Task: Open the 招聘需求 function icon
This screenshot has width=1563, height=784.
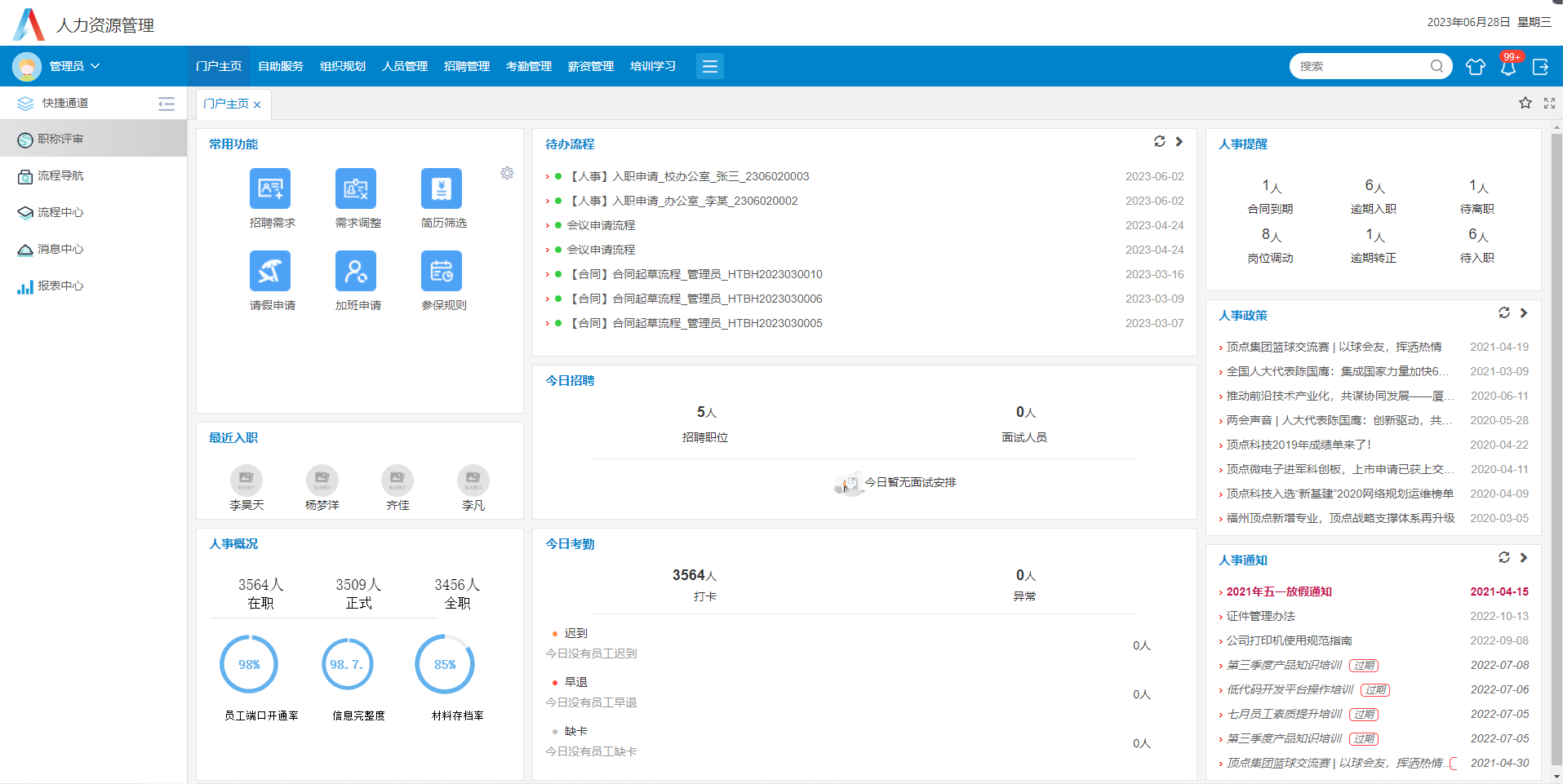Action: (270, 188)
